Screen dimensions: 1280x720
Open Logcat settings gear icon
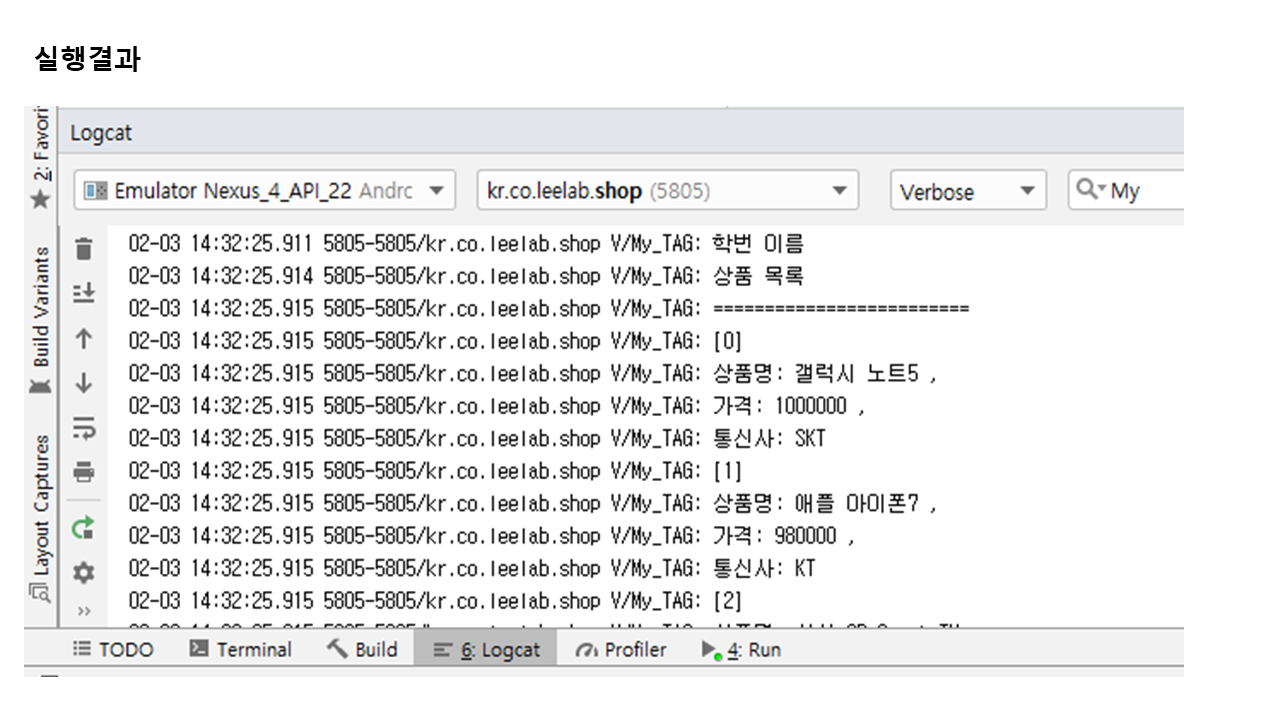point(84,573)
